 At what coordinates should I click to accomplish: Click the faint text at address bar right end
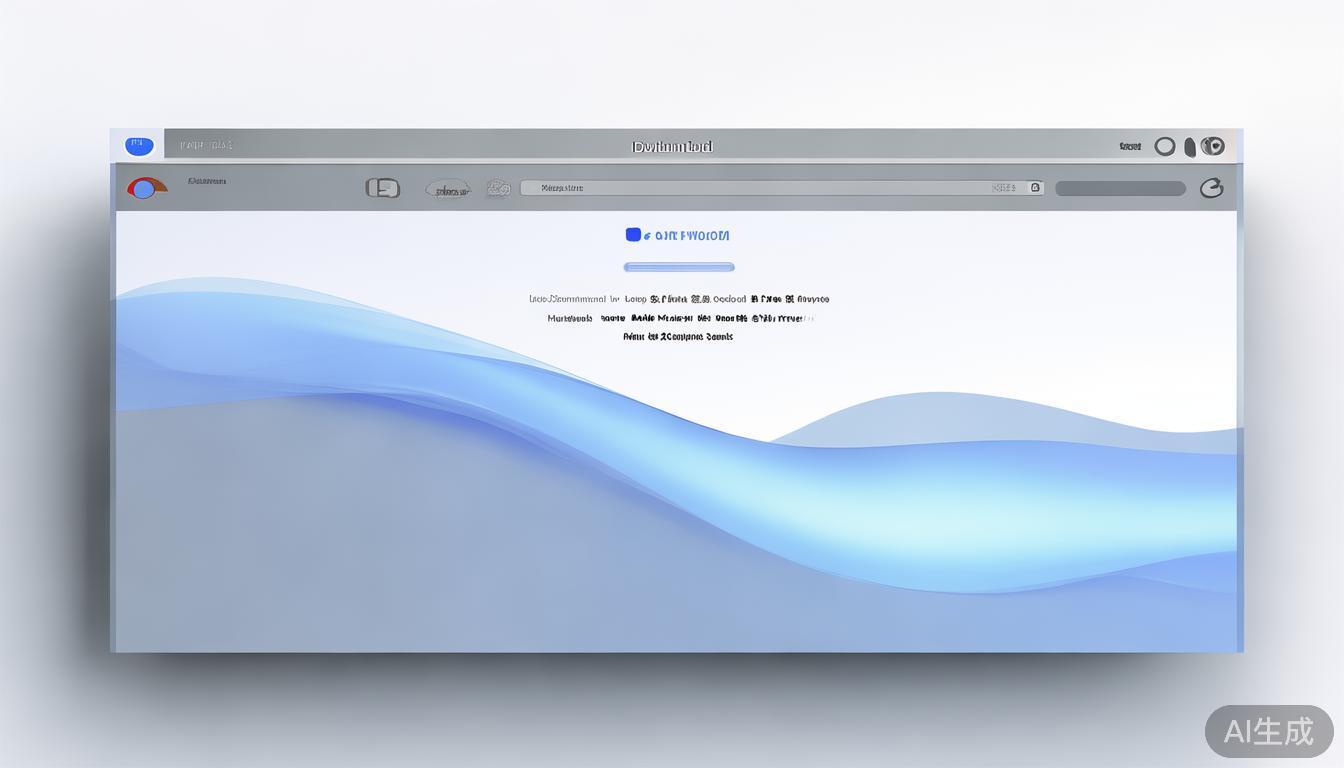tap(1004, 188)
